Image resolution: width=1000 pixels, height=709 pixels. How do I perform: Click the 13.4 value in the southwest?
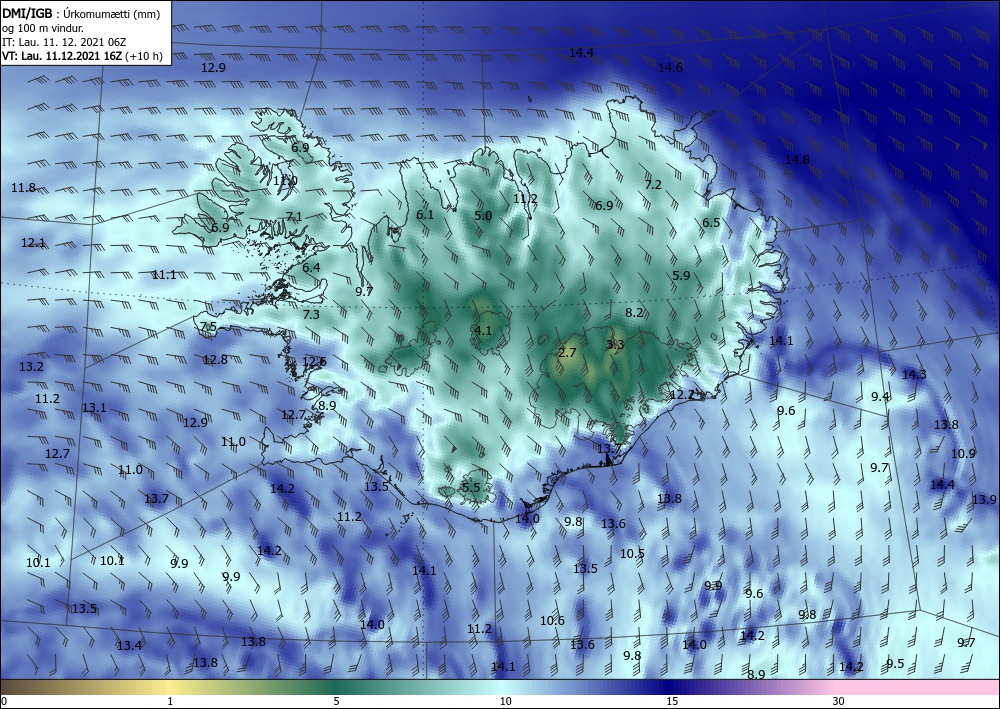click(x=129, y=645)
